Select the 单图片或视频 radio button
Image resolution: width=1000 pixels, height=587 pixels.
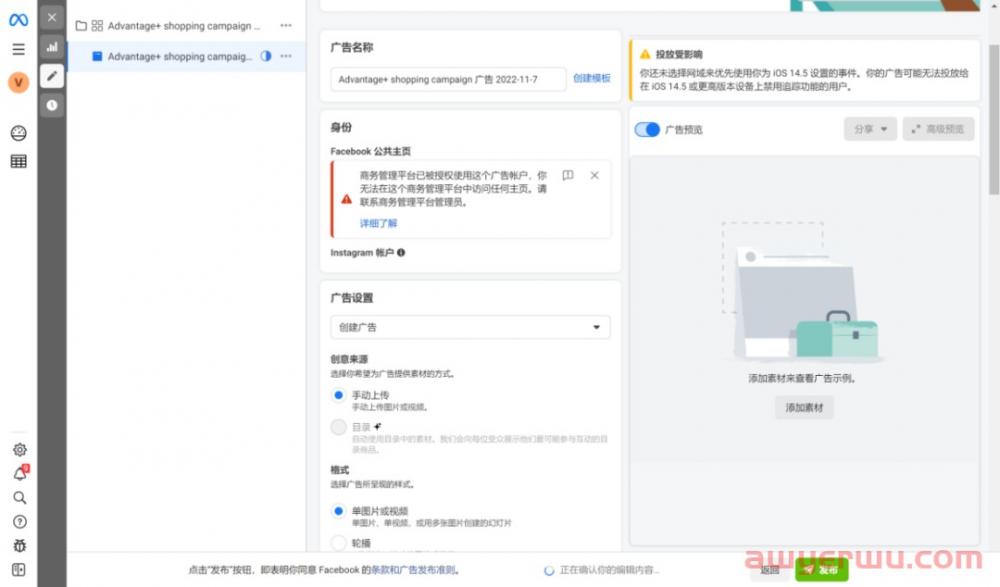[x=339, y=511]
